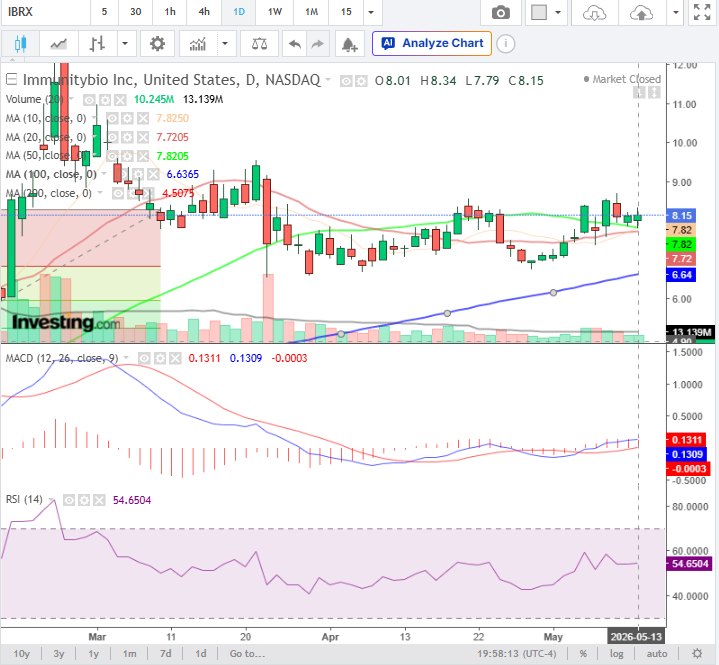Click the 19:58:13 (UTC-4) timezone clock
The width and height of the screenshot is (719, 665).
pos(517,654)
